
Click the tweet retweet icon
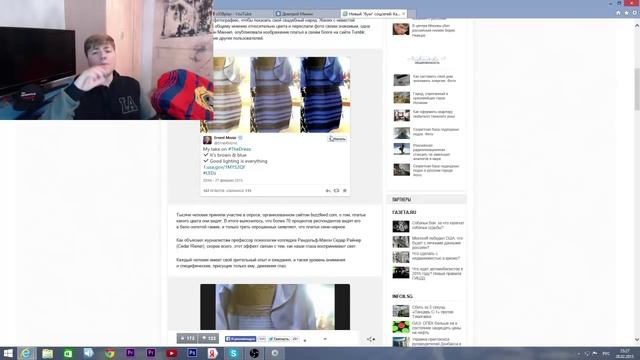pos(336,191)
